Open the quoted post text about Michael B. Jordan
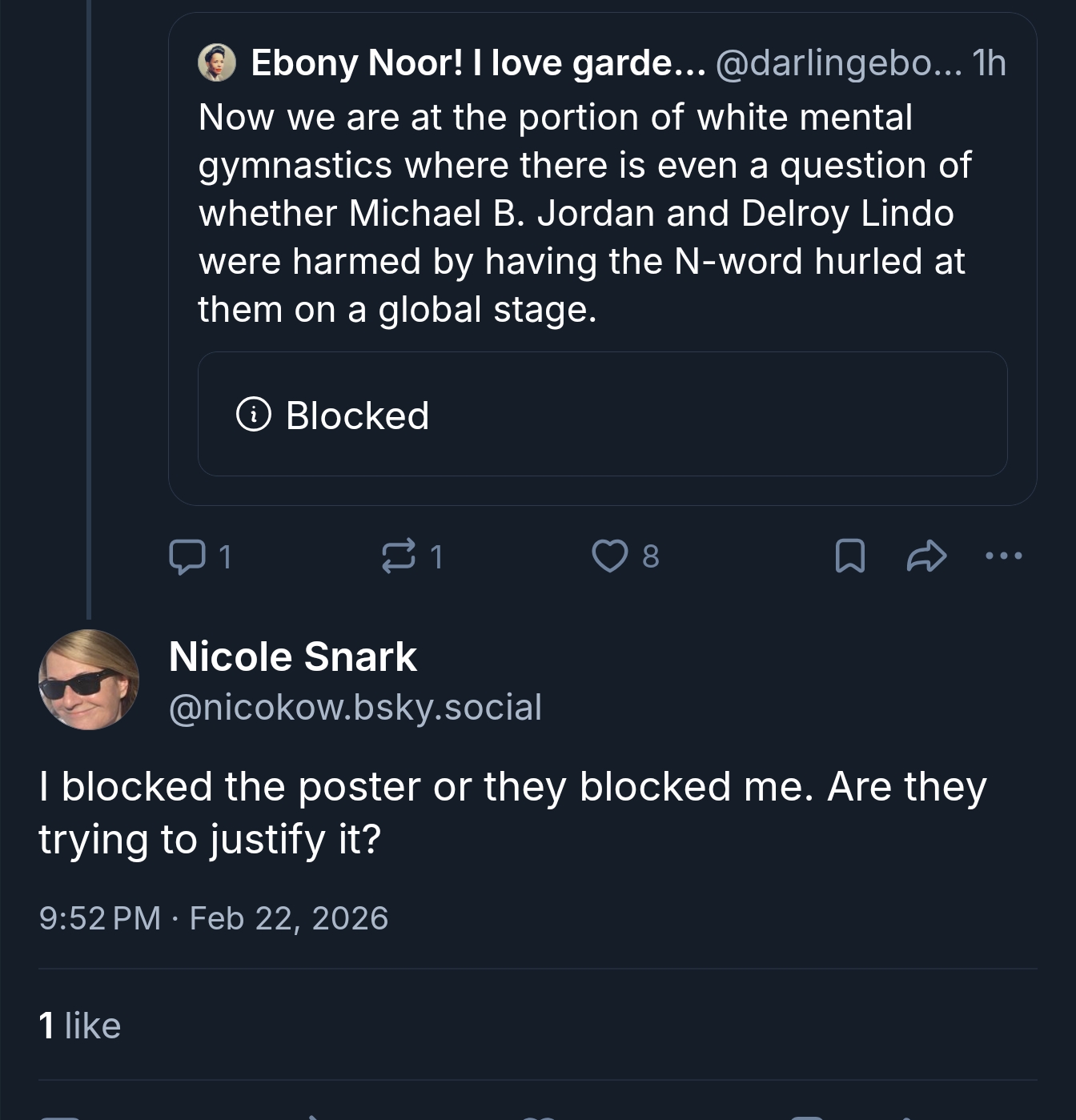 coord(583,214)
